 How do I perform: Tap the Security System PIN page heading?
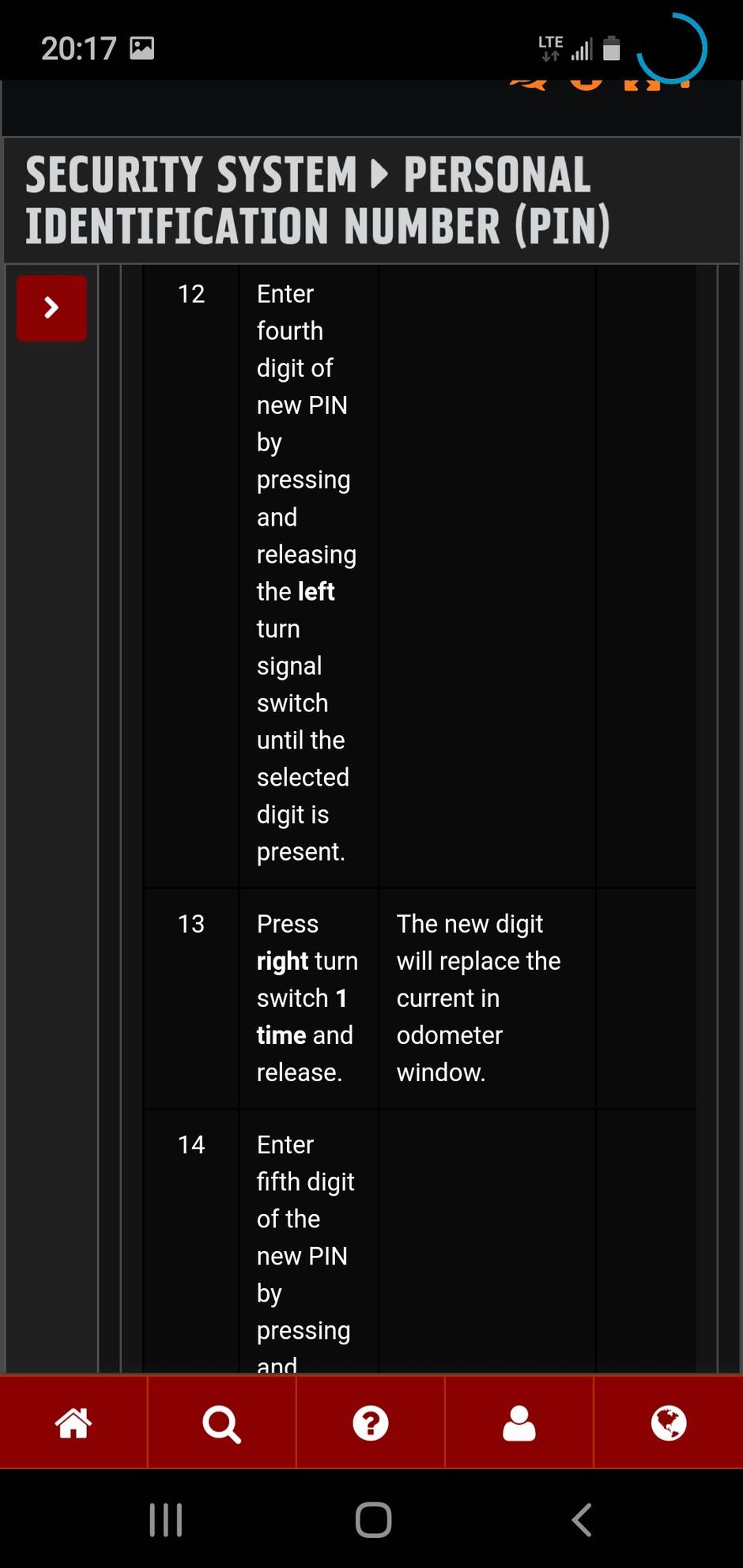tap(316, 200)
